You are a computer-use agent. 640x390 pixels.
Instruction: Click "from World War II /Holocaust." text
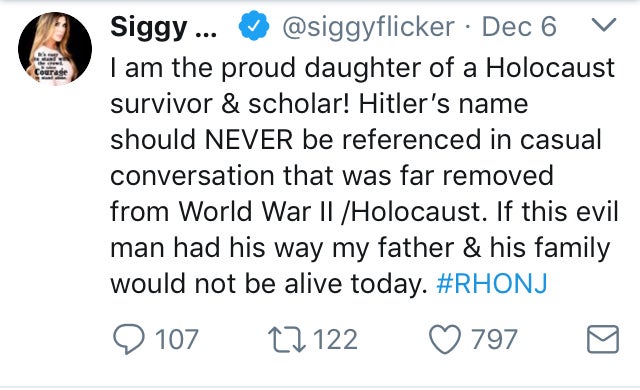(x=298, y=212)
